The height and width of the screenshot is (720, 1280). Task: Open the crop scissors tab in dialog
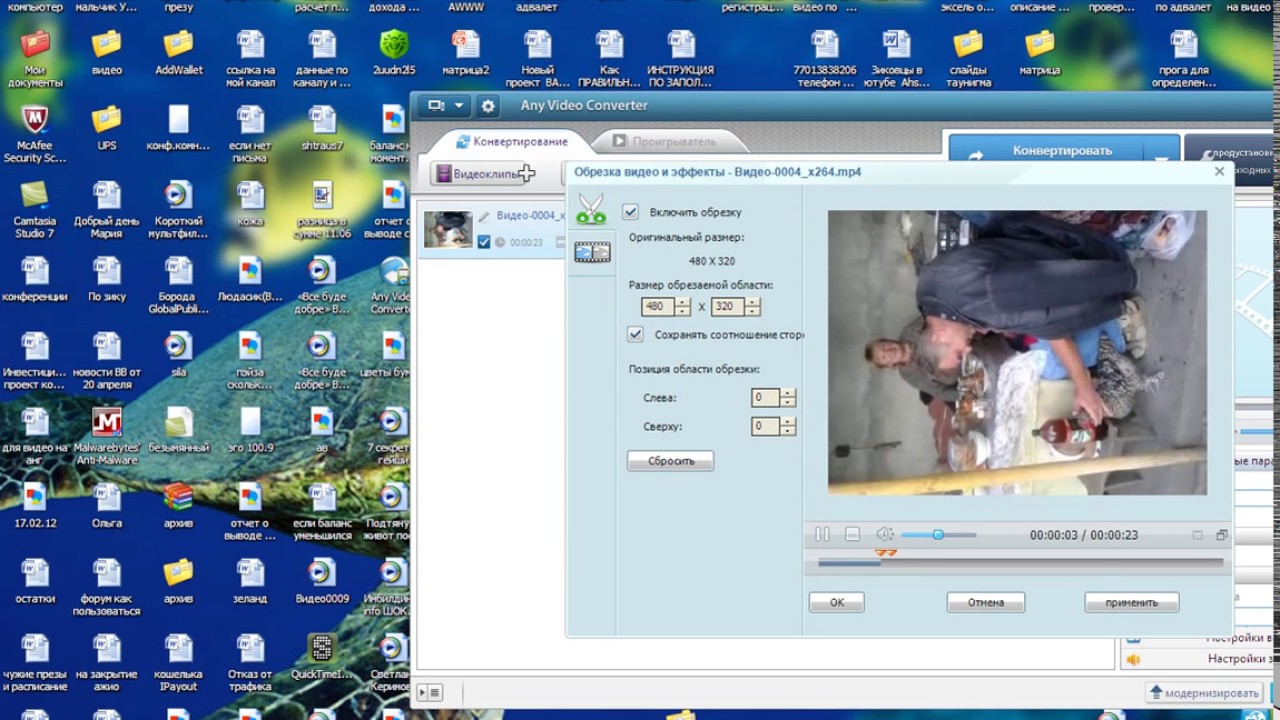591,210
